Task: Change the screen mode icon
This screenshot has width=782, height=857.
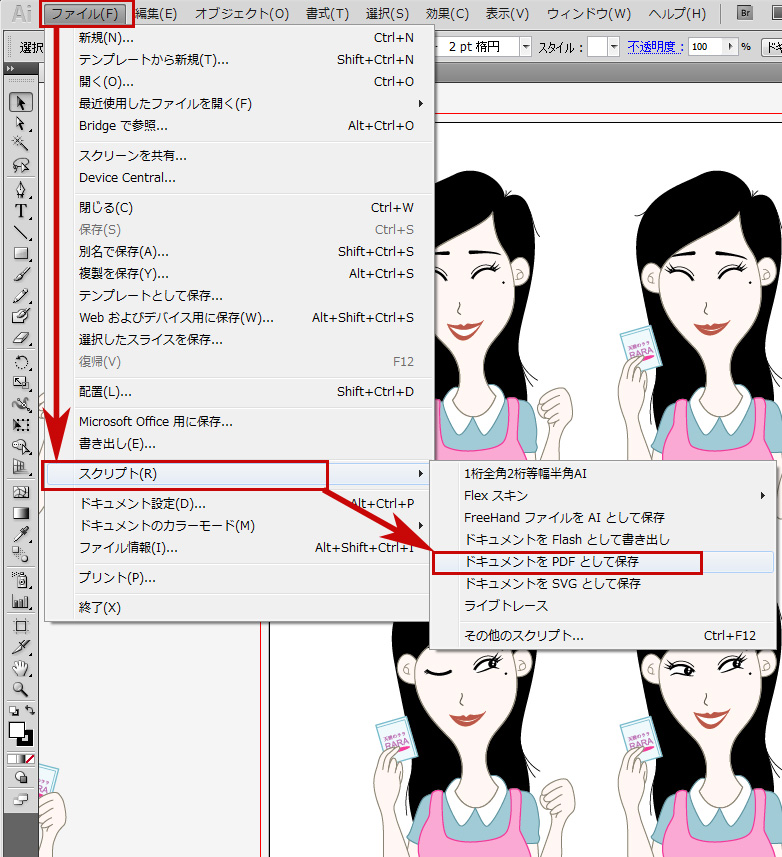Action: click(x=21, y=800)
